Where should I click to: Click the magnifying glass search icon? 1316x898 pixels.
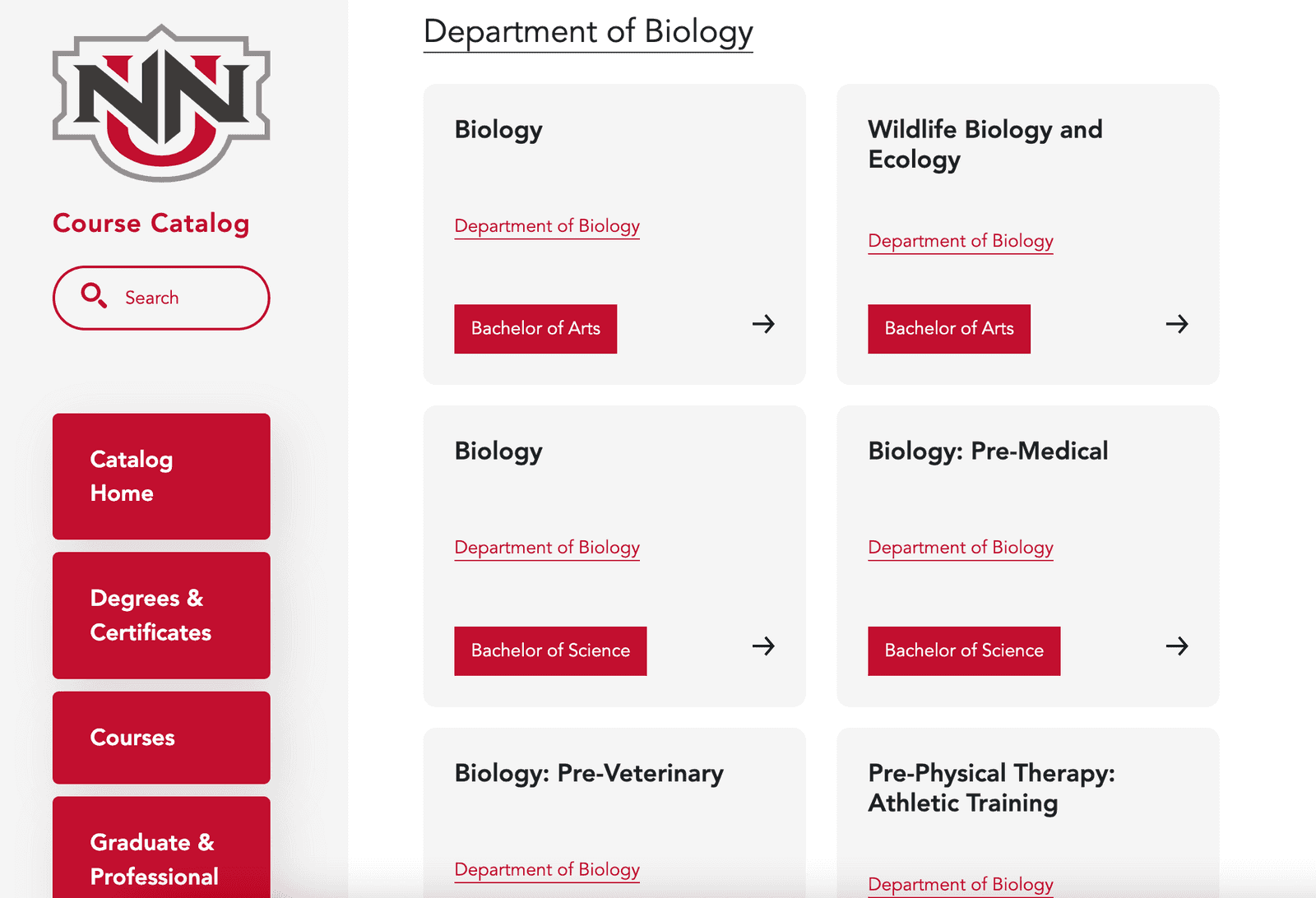point(94,296)
